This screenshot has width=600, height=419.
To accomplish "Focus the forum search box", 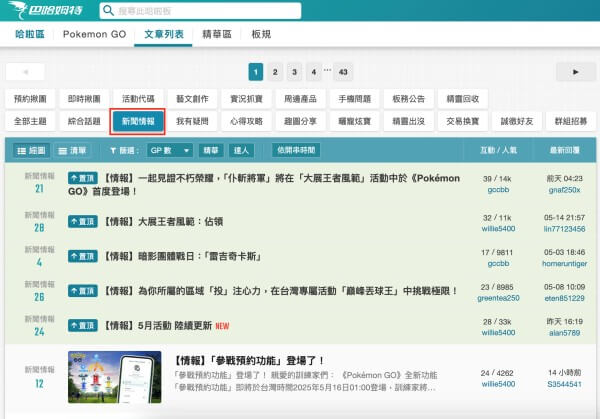I will pyautogui.click(x=200, y=11).
